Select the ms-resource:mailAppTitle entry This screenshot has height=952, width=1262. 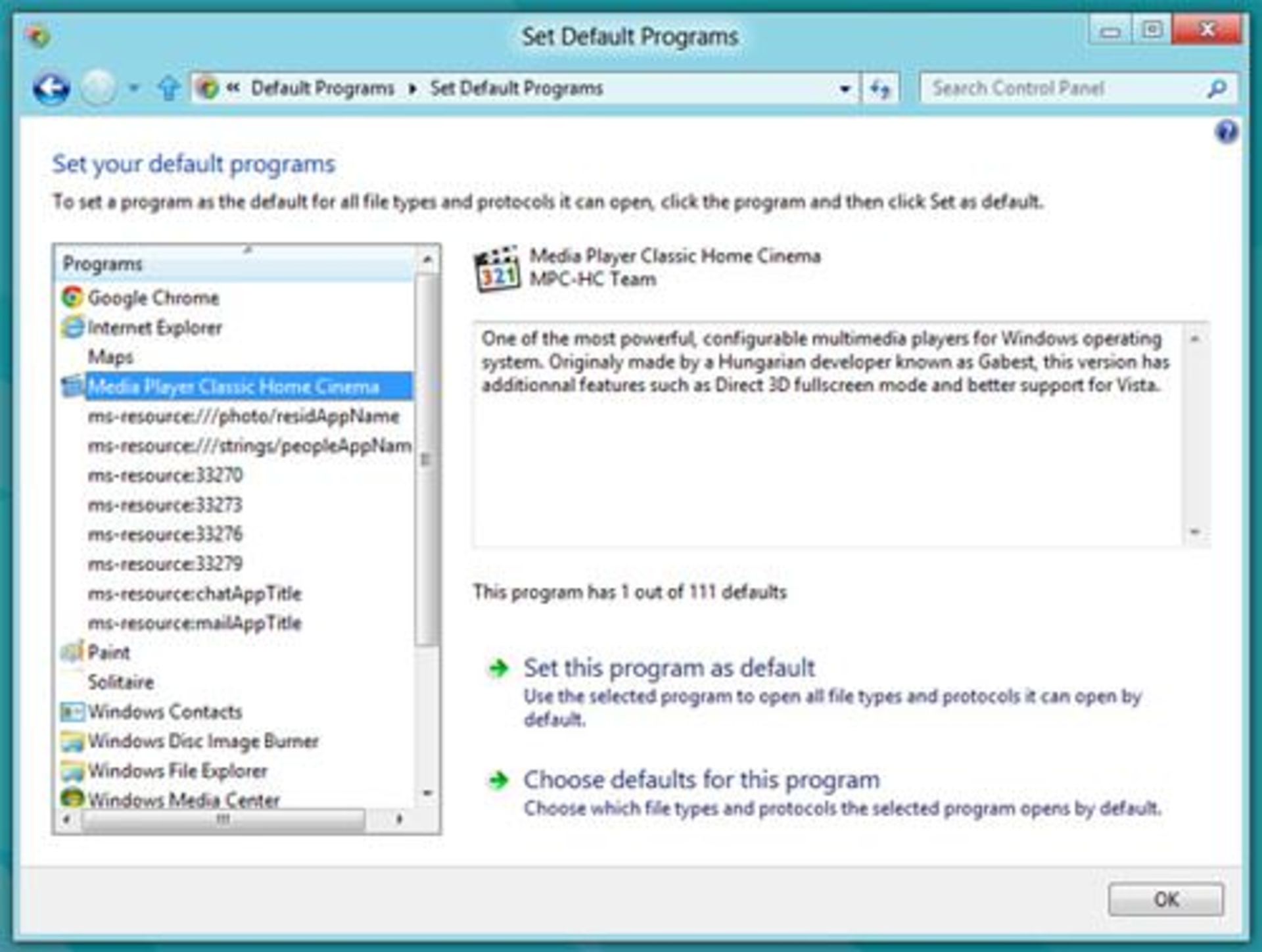point(195,623)
